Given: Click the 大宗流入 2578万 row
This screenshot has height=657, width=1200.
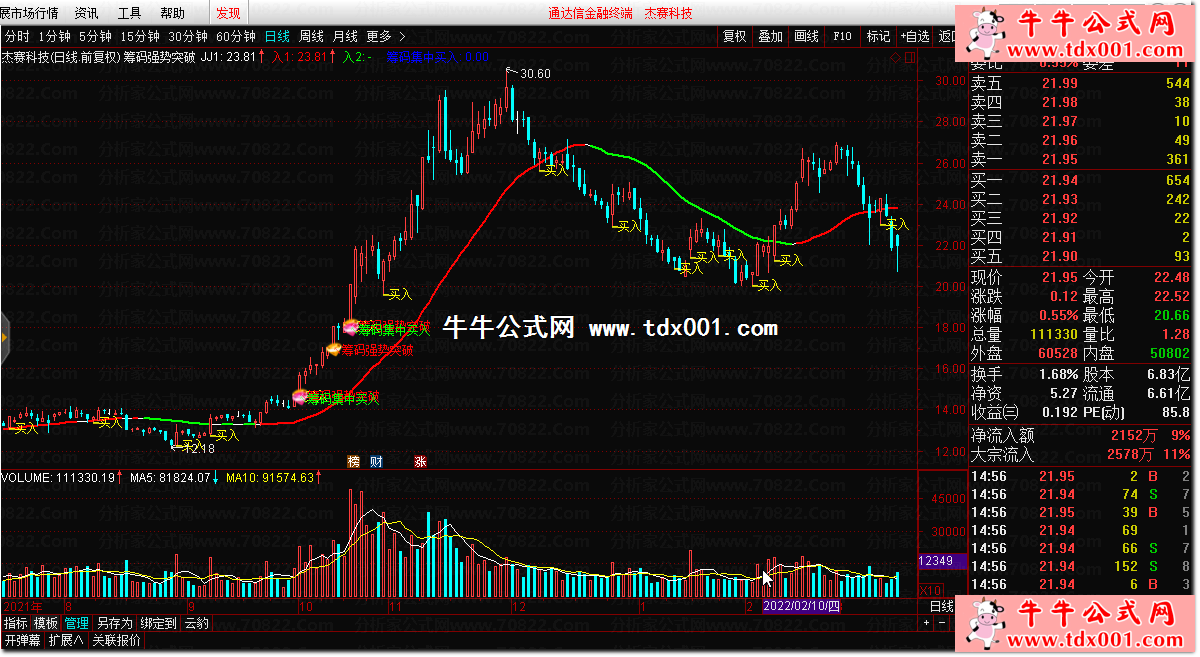Looking at the screenshot, I should (x=1081, y=454).
